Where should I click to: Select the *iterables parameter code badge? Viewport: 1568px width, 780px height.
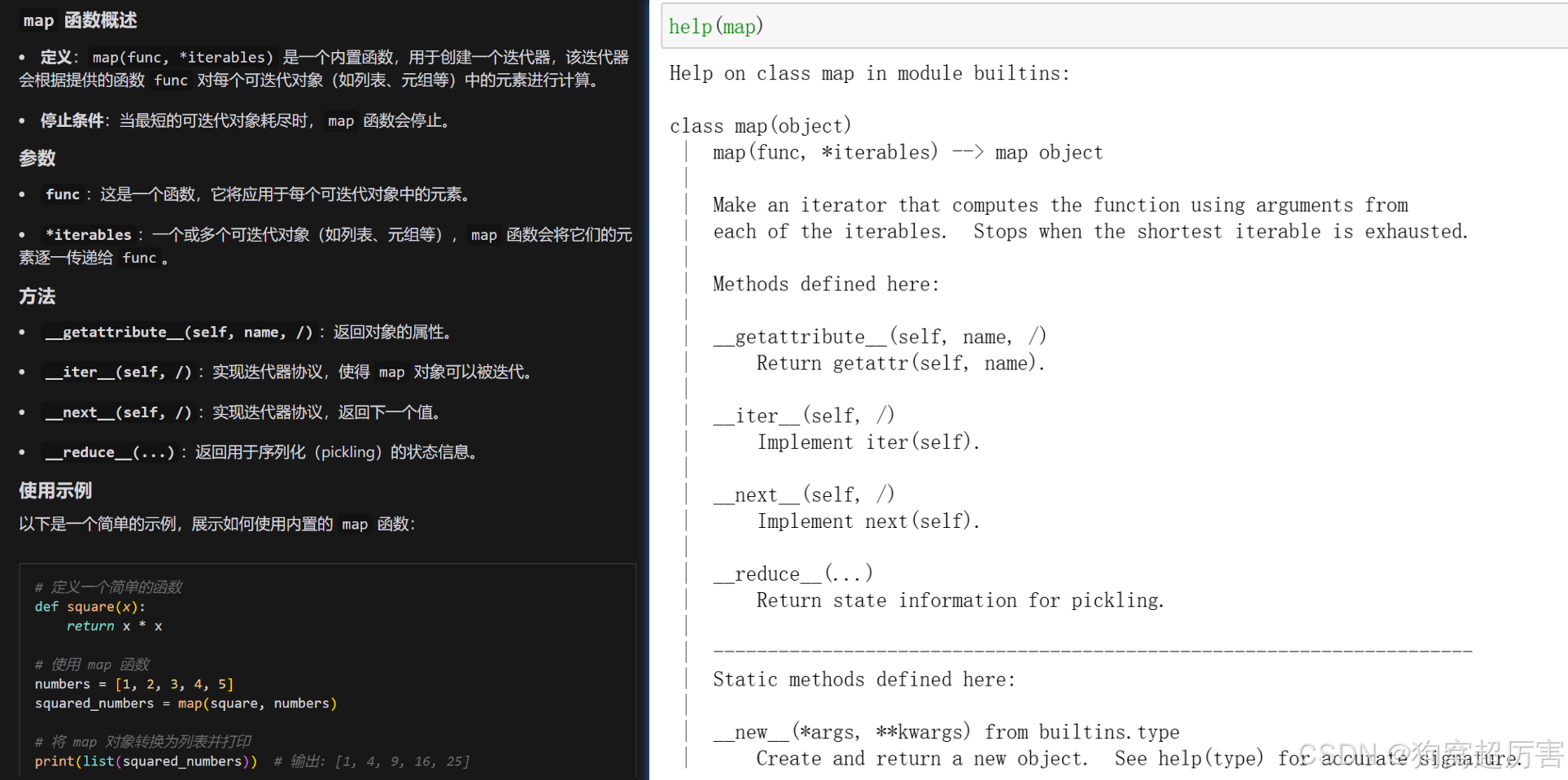[x=88, y=234]
